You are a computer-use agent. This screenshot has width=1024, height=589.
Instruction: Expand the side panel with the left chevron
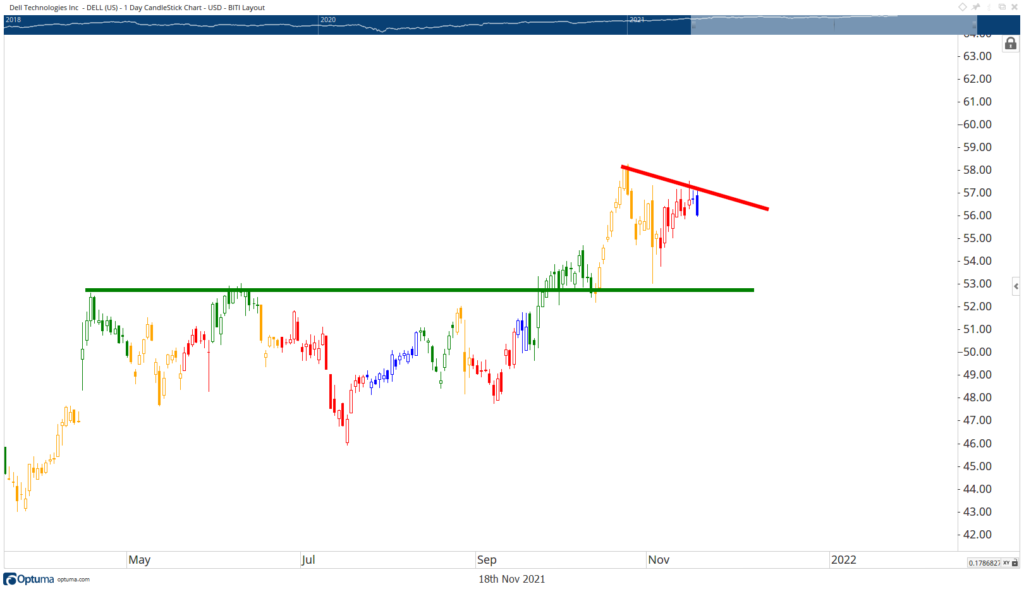click(x=1016, y=286)
